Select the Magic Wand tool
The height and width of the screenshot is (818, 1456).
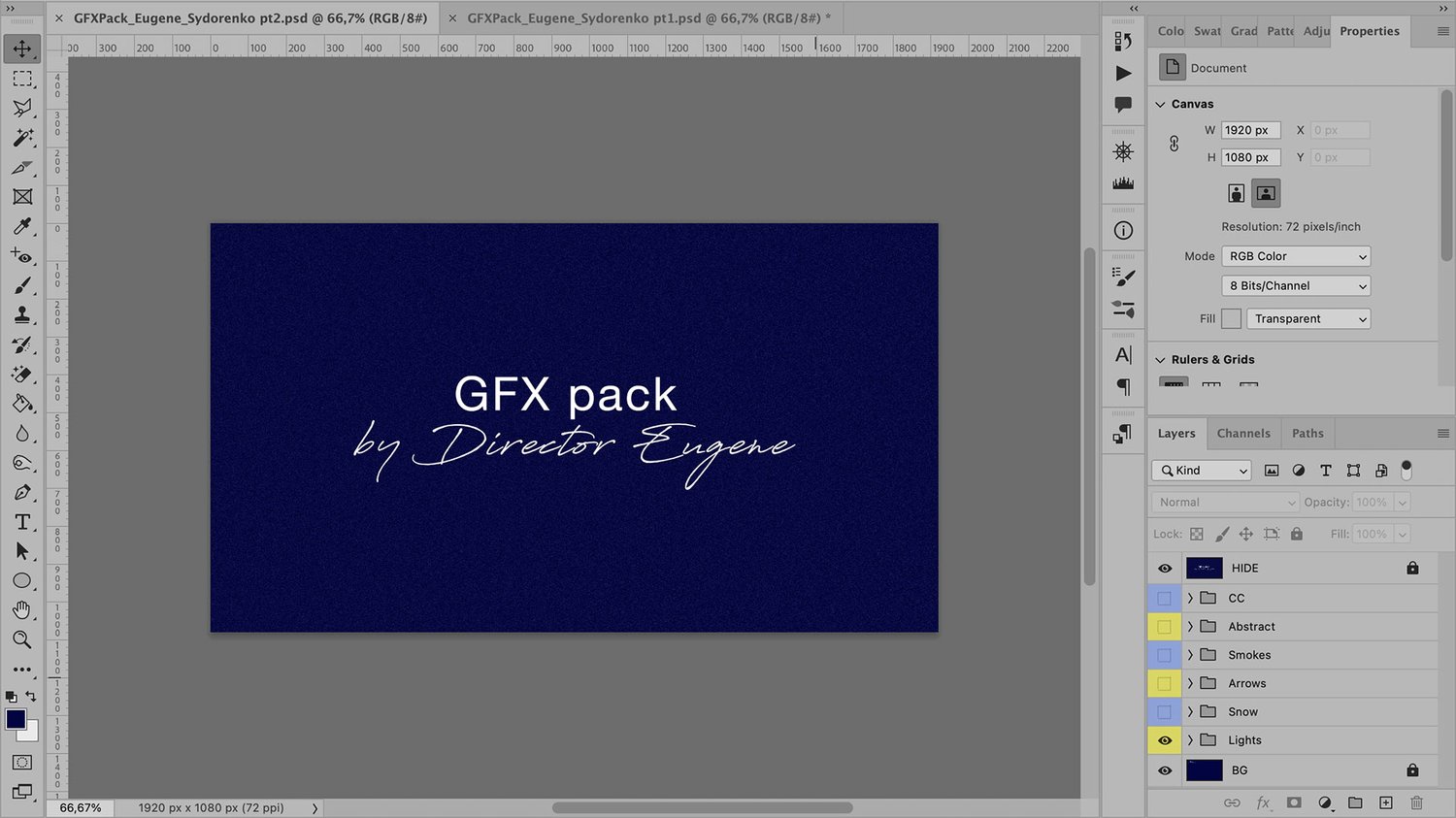coord(22,138)
